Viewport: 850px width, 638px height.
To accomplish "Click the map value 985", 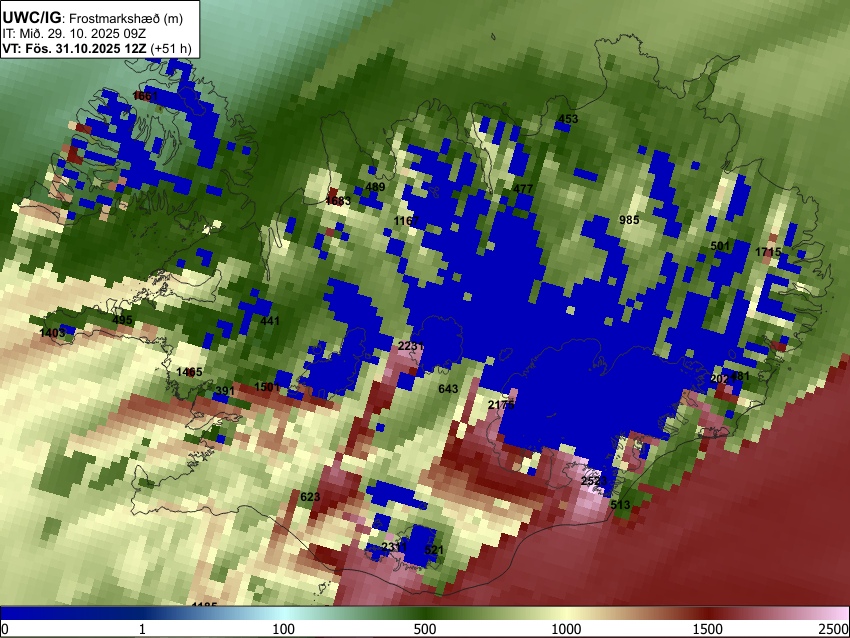I will click(x=629, y=220).
